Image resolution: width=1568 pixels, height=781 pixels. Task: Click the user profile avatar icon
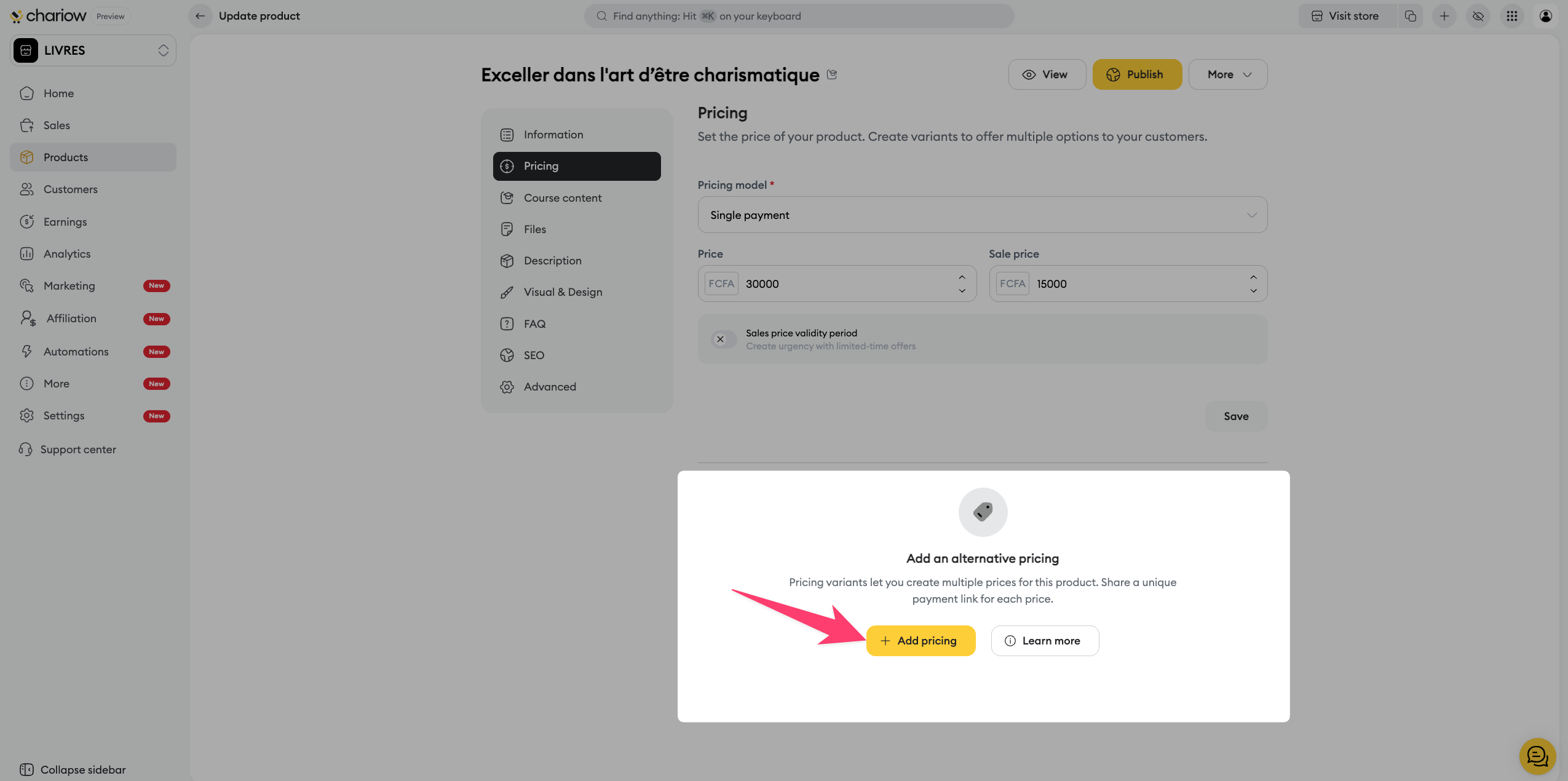click(x=1546, y=16)
